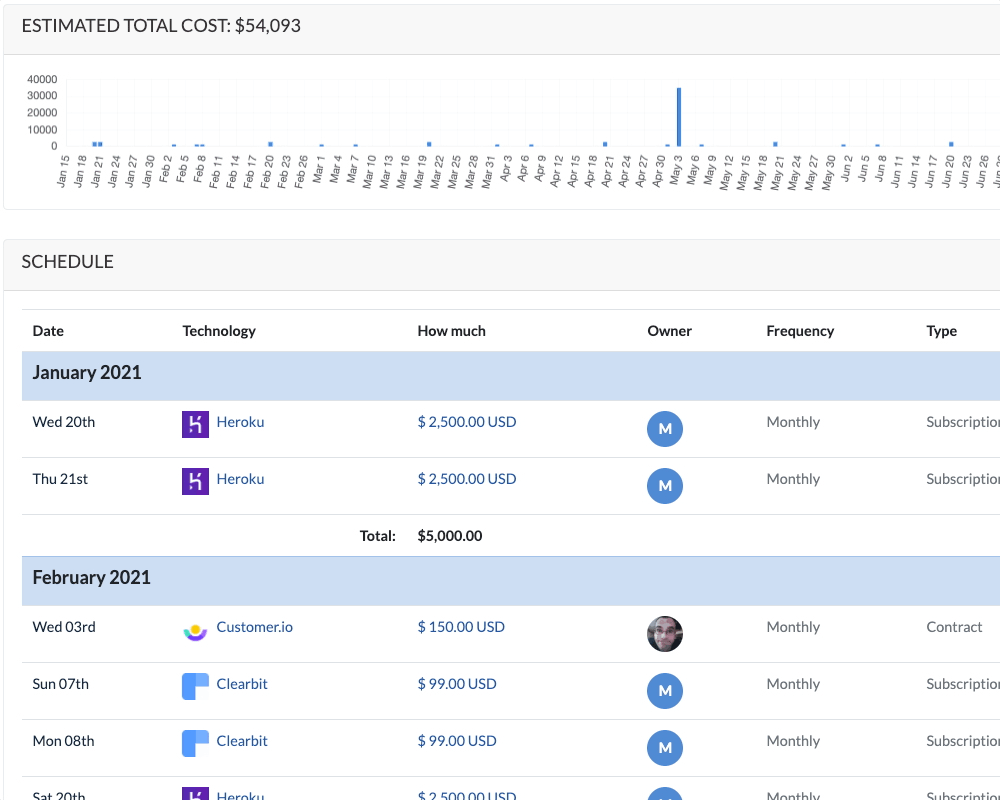The width and height of the screenshot is (1000, 800).
Task: Click the M owner avatar on Wed 20th row
Action: point(665,429)
